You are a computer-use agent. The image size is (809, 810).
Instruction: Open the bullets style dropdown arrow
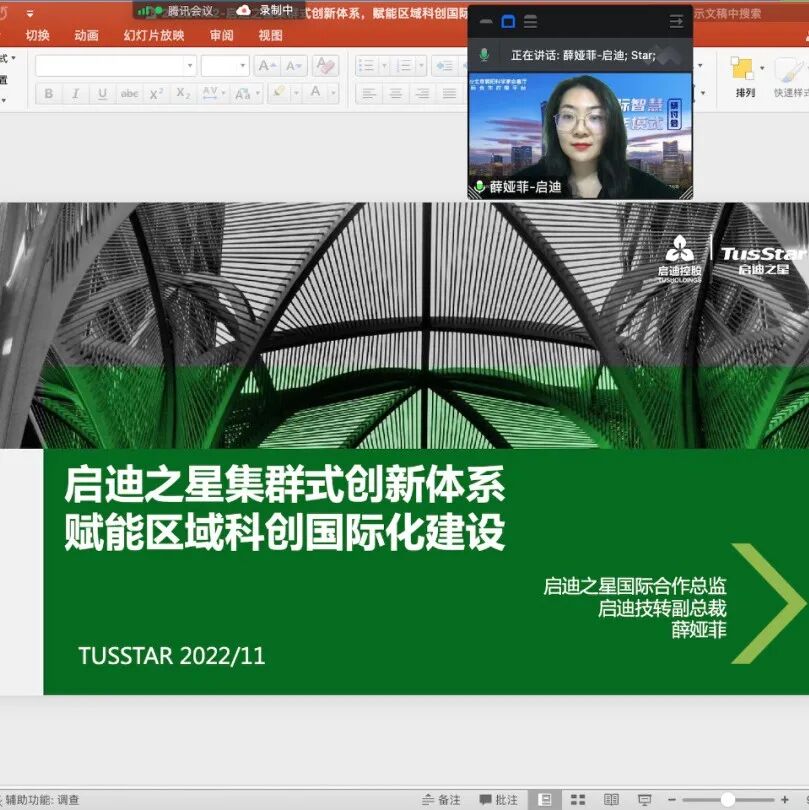click(x=384, y=66)
